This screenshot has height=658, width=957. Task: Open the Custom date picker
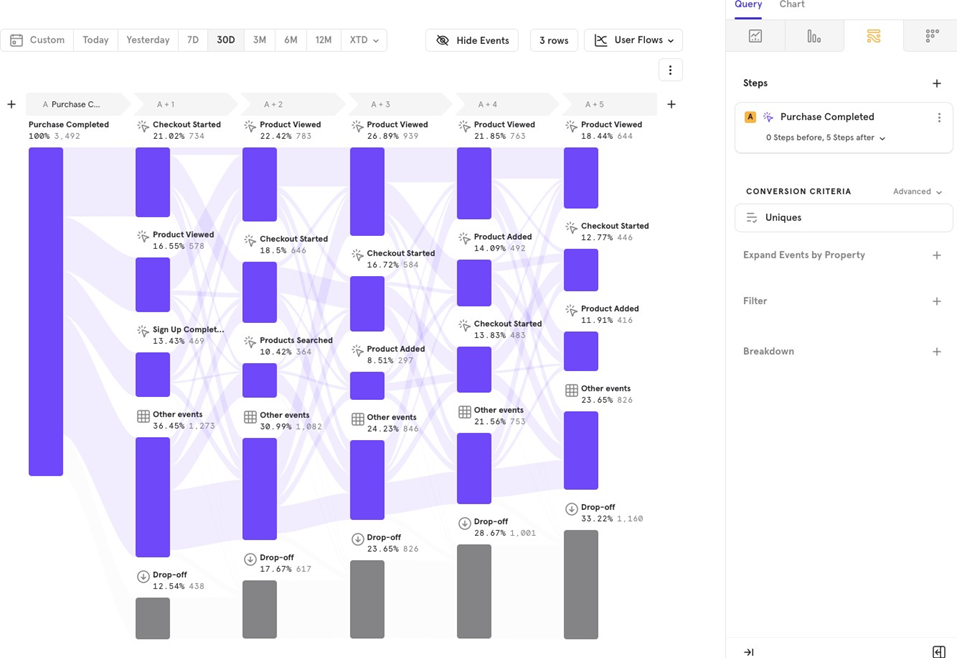click(38, 41)
